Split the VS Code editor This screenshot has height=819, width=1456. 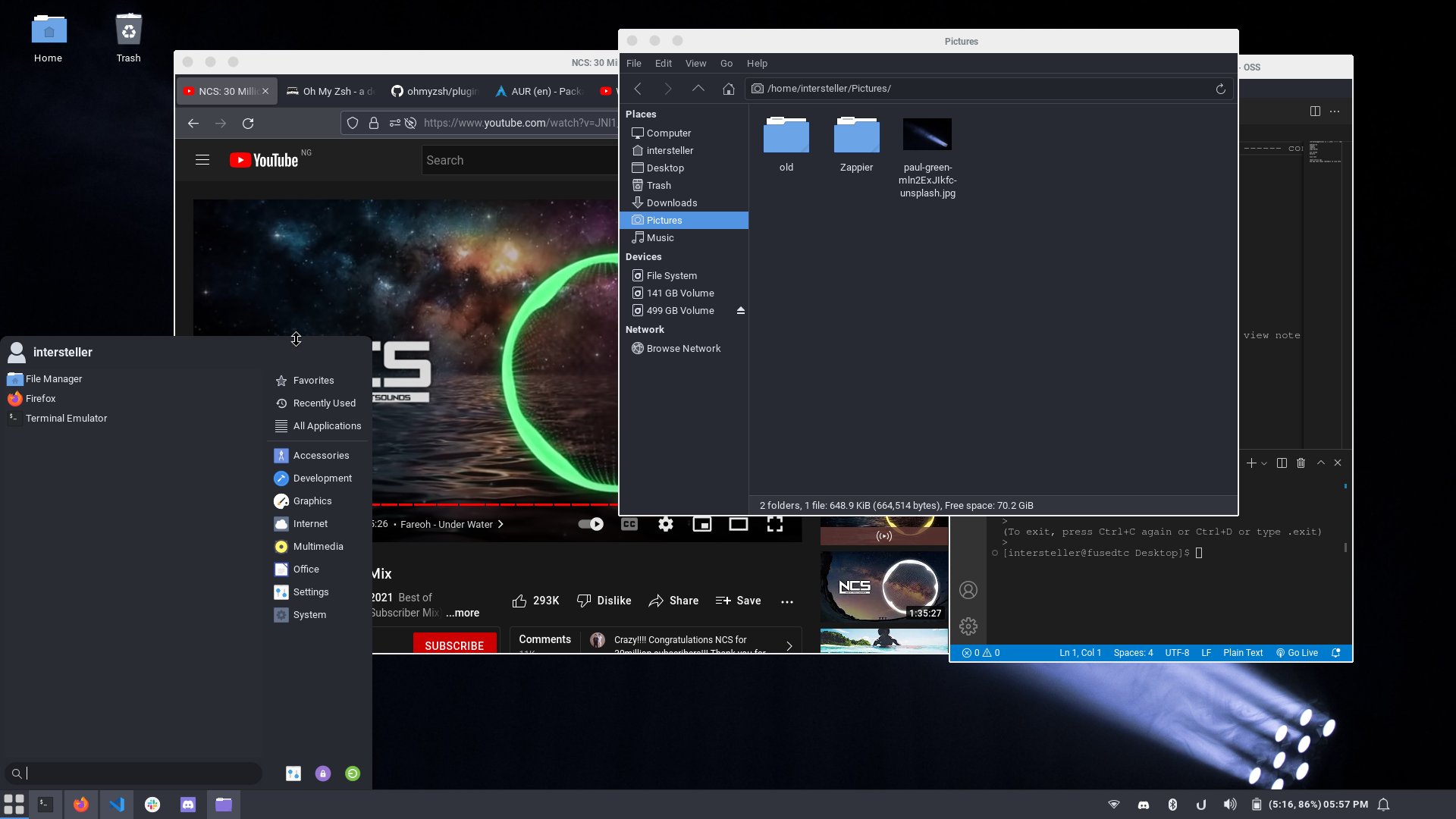[1316, 111]
